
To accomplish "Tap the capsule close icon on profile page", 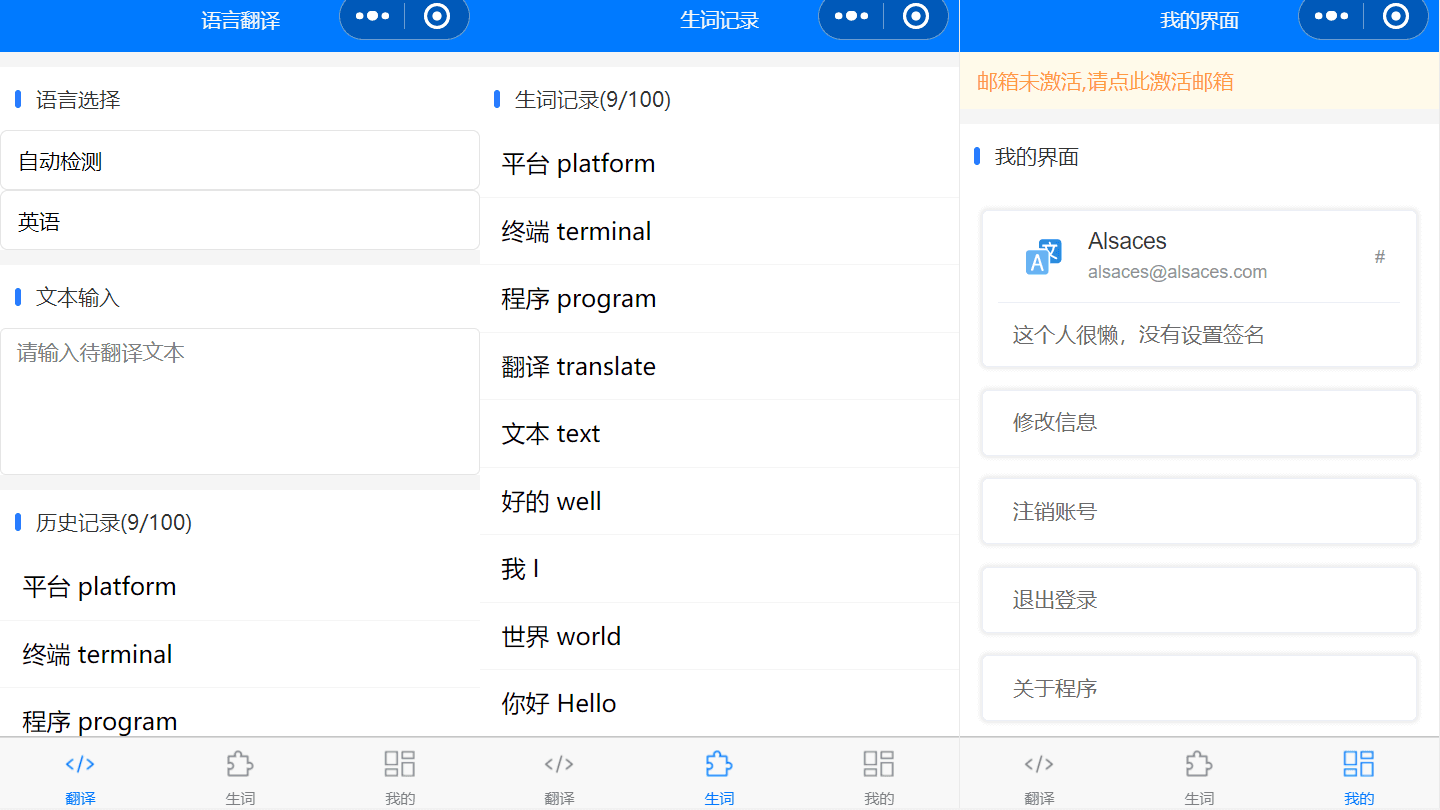I will (x=1396, y=16).
